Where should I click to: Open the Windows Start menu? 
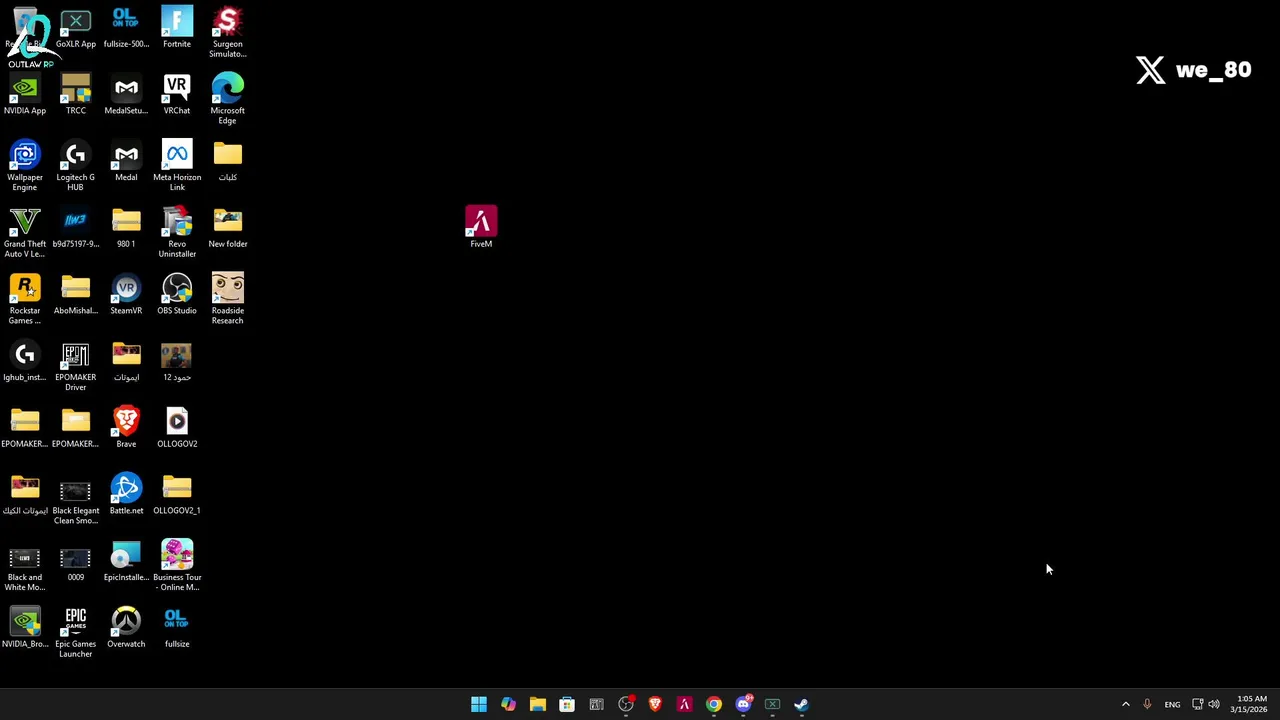(x=479, y=704)
